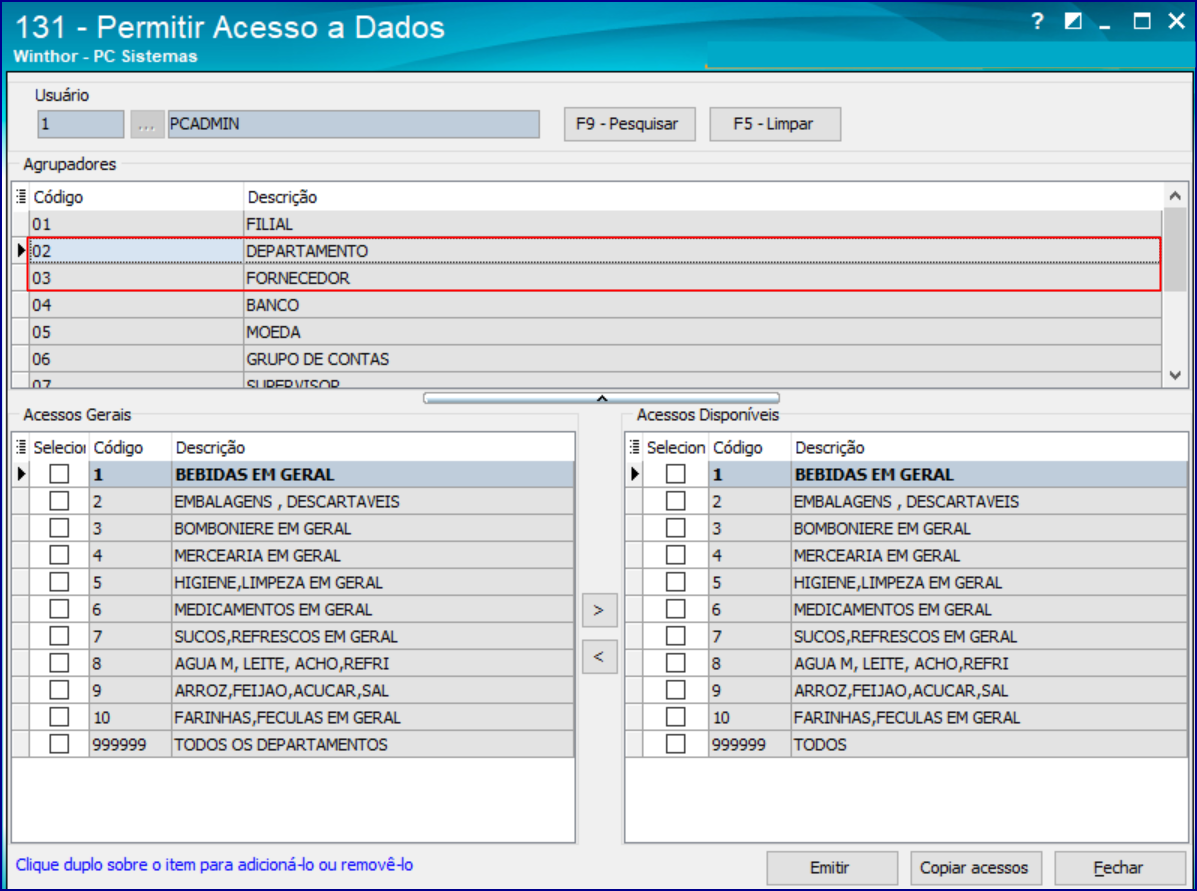This screenshot has width=1197, height=891.
Task: Click Copiar acessos button
Action: 976,868
